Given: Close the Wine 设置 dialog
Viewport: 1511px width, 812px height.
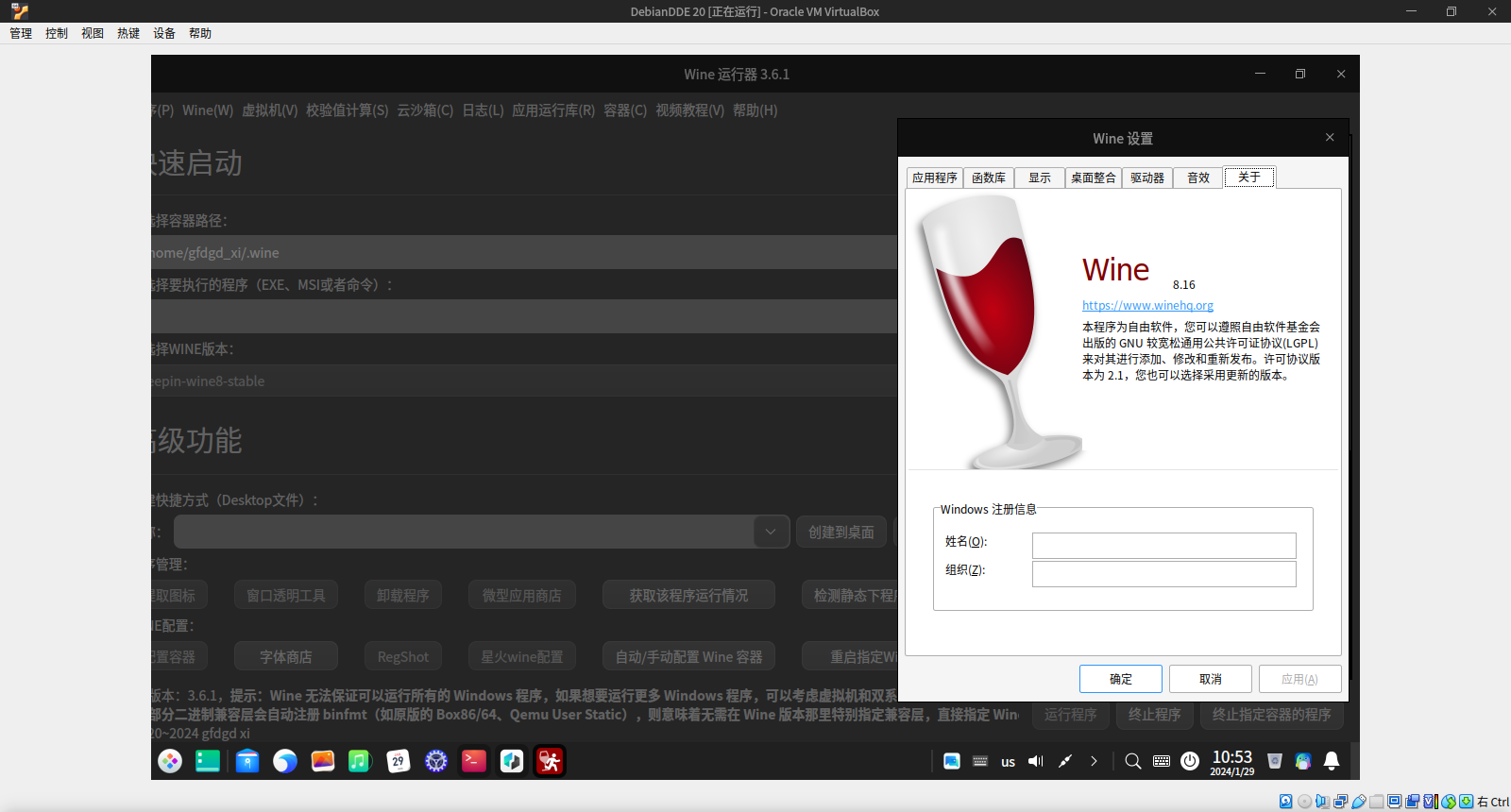Looking at the screenshot, I should 1330,137.
